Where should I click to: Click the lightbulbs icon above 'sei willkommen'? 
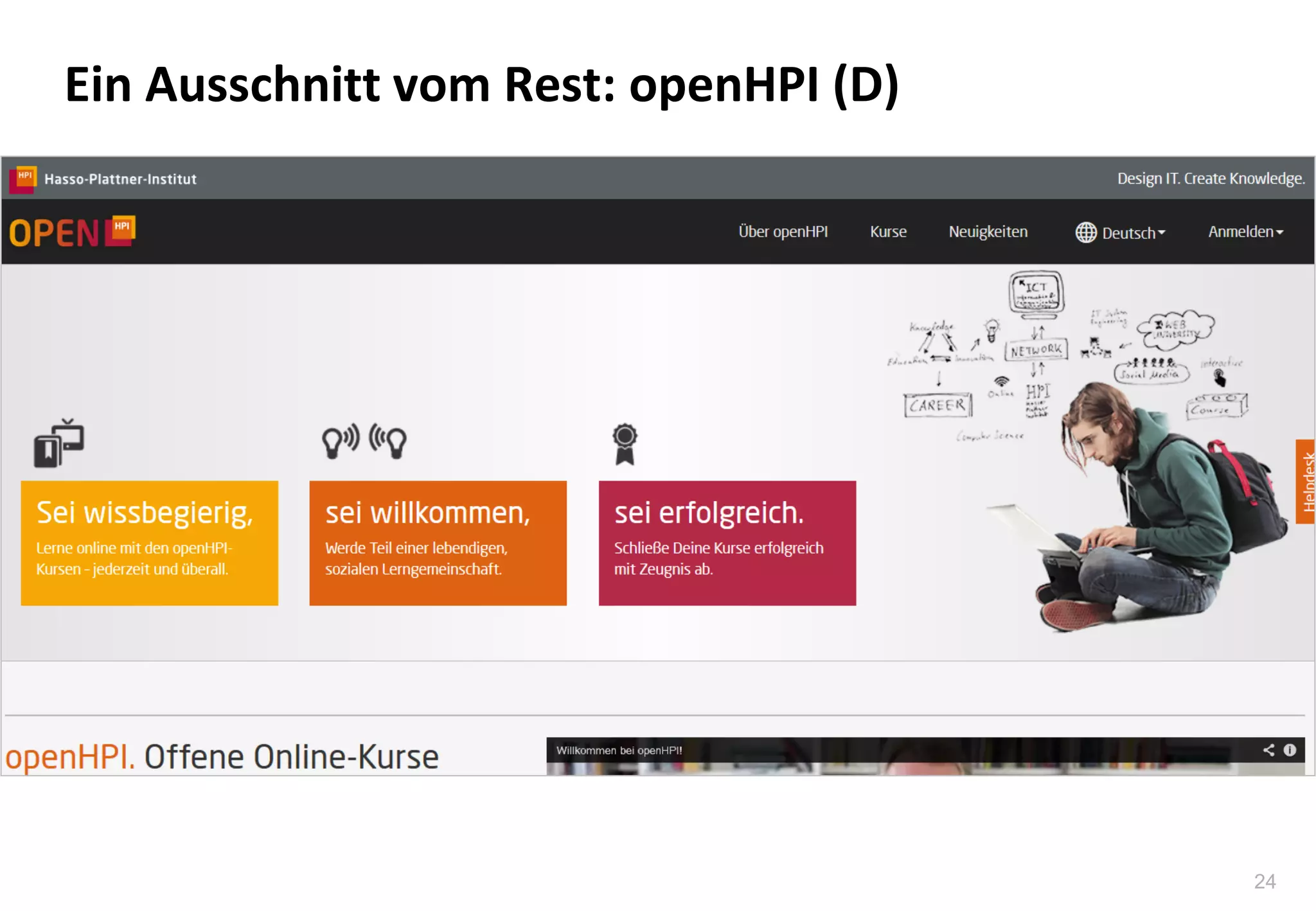(x=364, y=441)
